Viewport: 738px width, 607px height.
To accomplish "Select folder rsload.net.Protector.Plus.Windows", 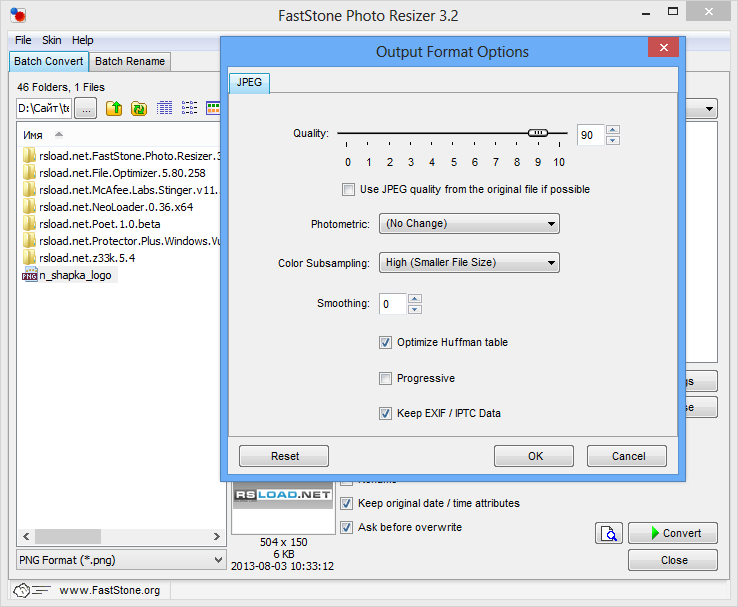I will [x=130, y=241].
